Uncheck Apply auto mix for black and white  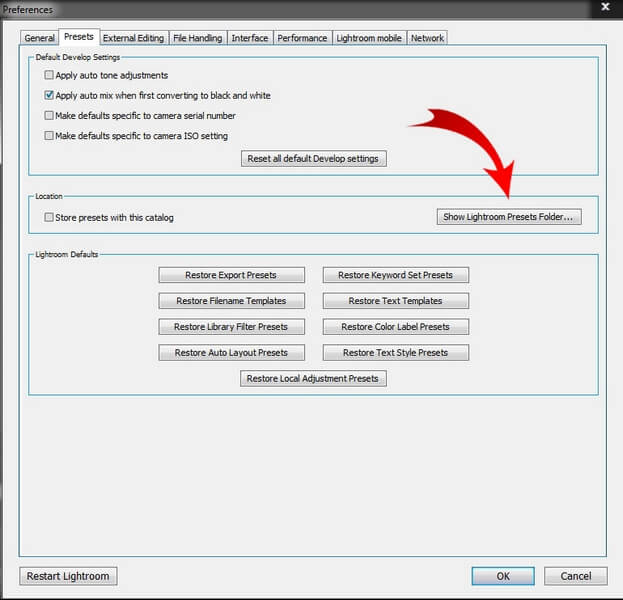pyautogui.click(x=49, y=96)
